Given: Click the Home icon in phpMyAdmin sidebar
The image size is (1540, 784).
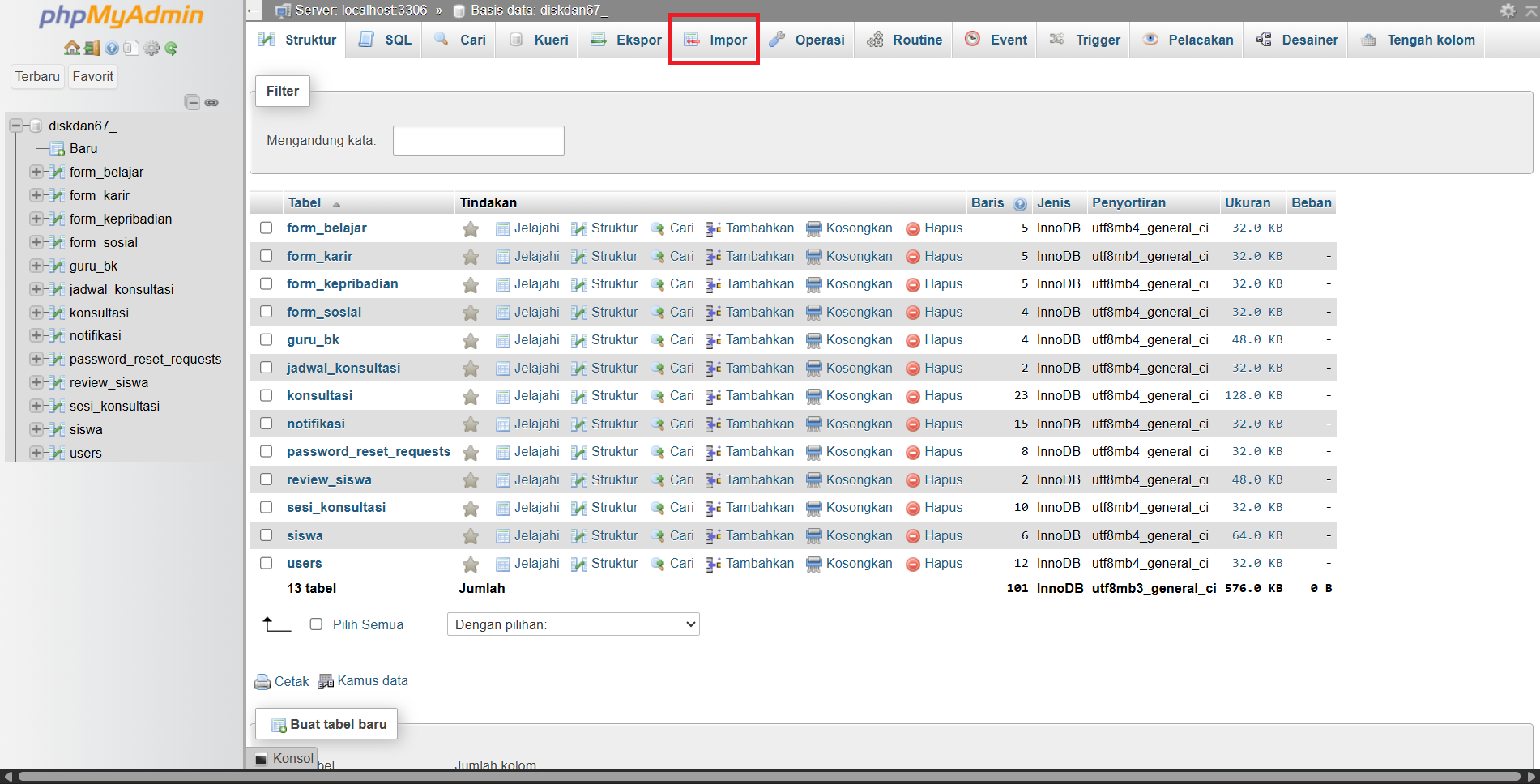Looking at the screenshot, I should pos(71,49).
